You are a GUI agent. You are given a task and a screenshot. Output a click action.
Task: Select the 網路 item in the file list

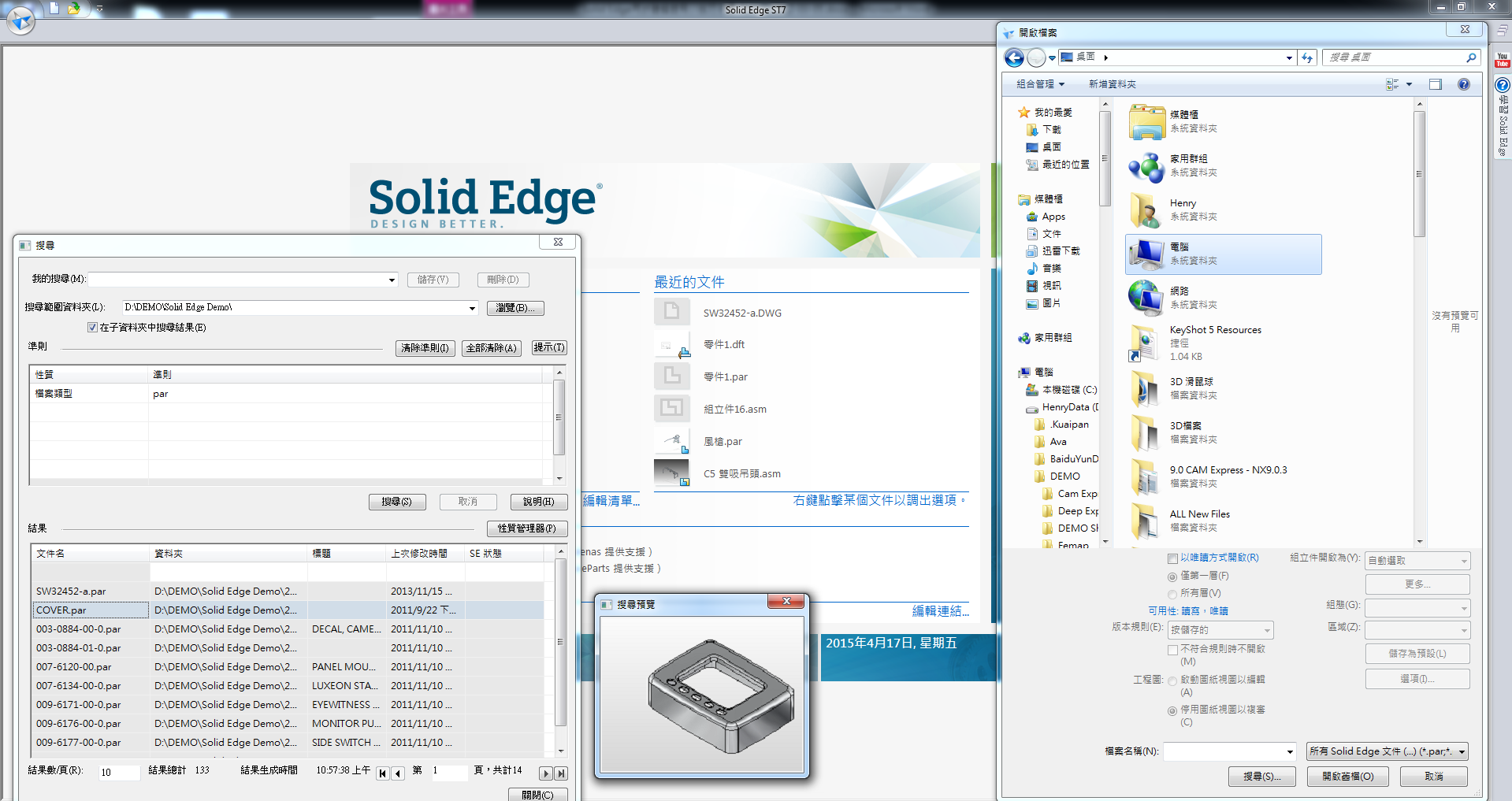[1224, 299]
